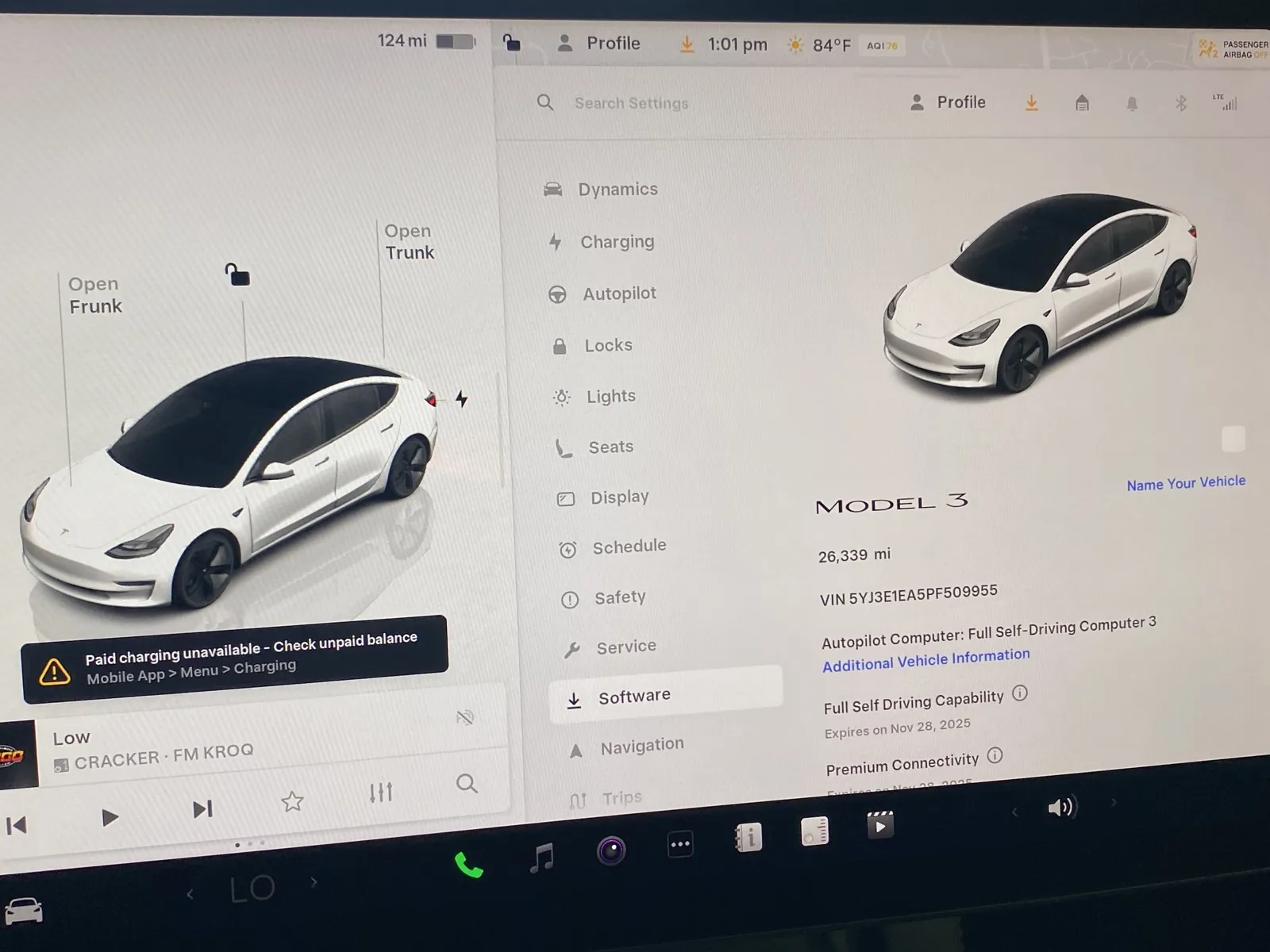
Task: Open the Charging settings menu
Action: [x=601, y=242]
